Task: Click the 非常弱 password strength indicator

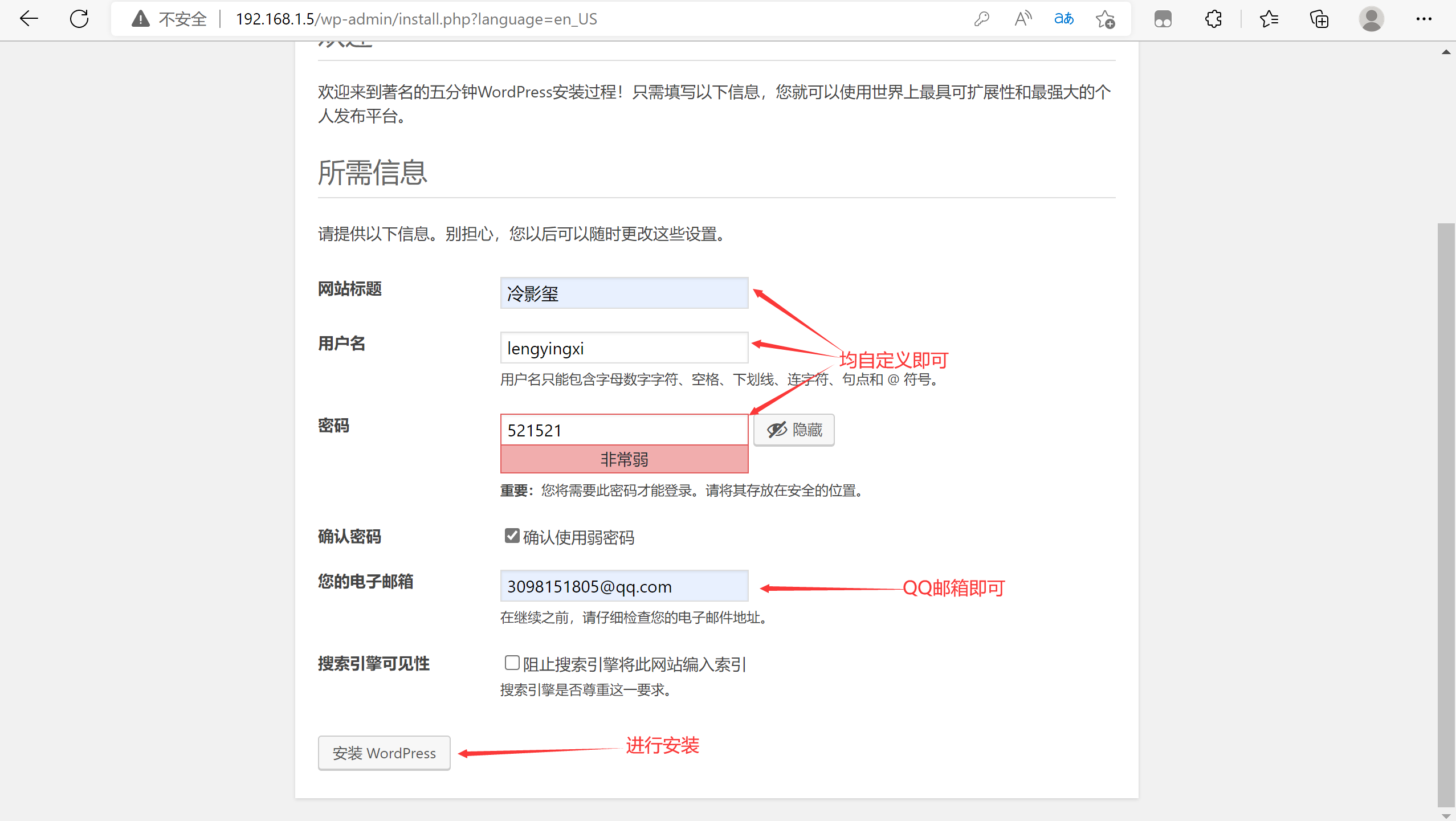Action: (624, 459)
